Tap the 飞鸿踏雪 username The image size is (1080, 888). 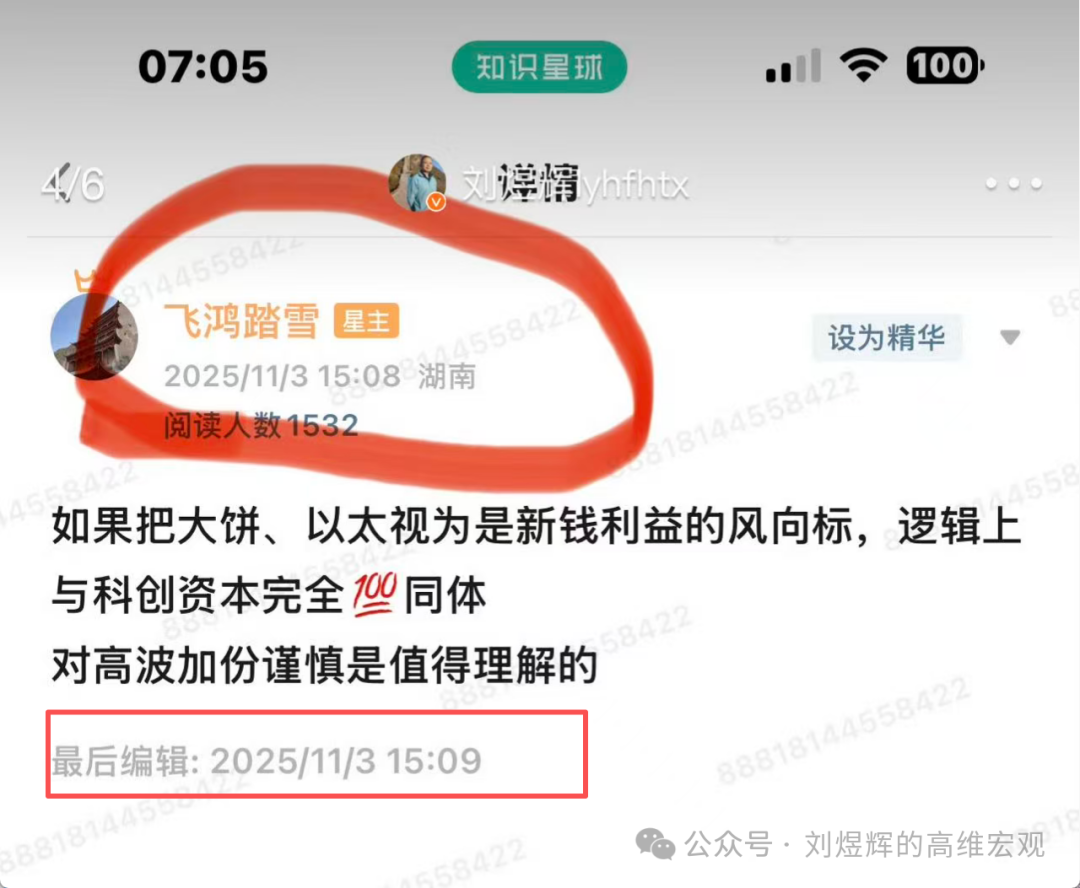[241, 321]
